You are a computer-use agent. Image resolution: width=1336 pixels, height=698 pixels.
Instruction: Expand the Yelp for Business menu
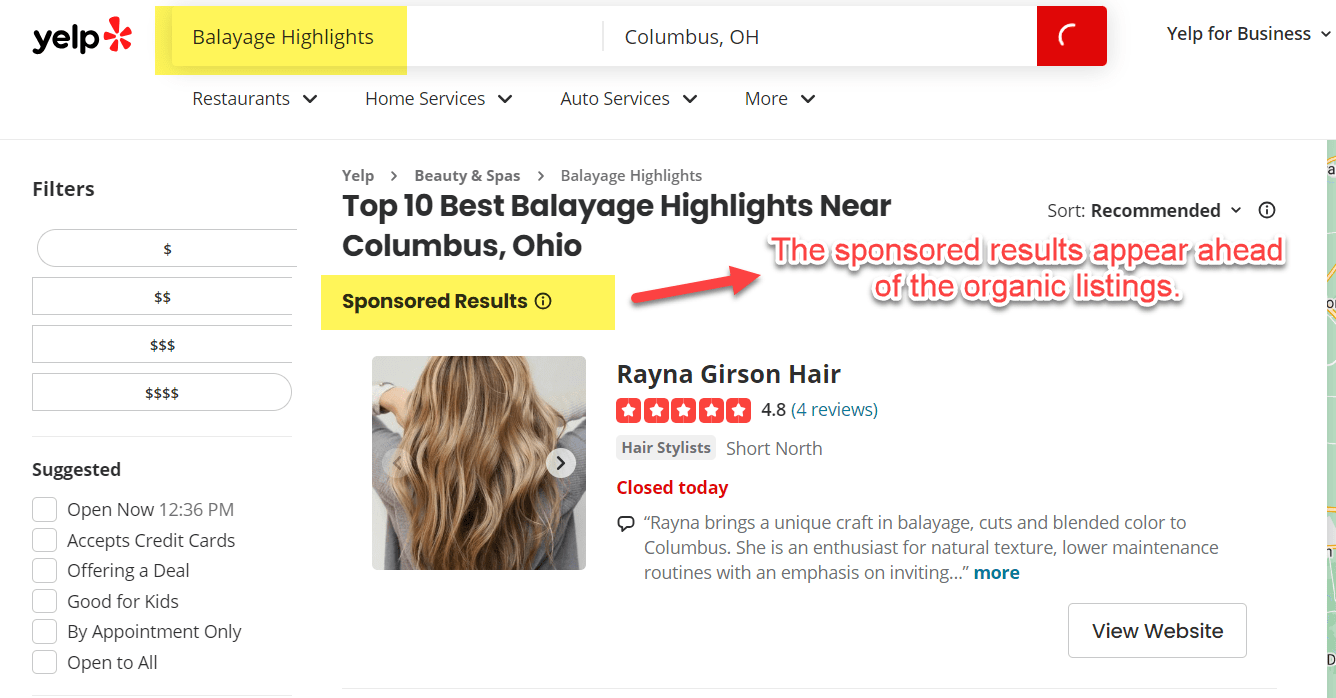coord(1249,34)
